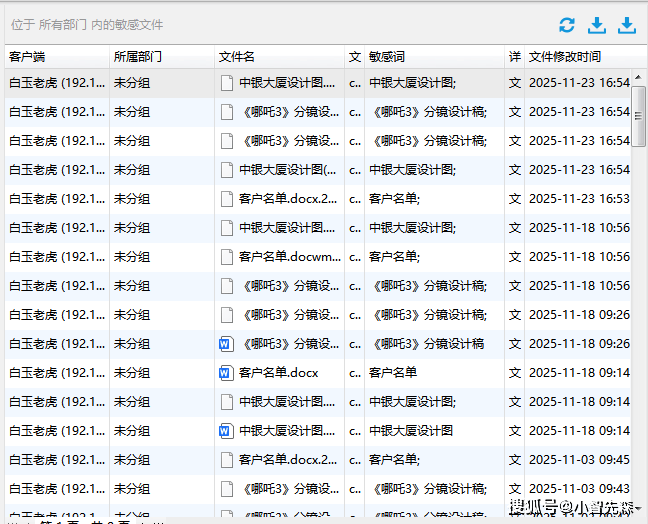Sort by 文件修改时间 column header
The width and height of the screenshot is (648, 524).
click(x=565, y=57)
